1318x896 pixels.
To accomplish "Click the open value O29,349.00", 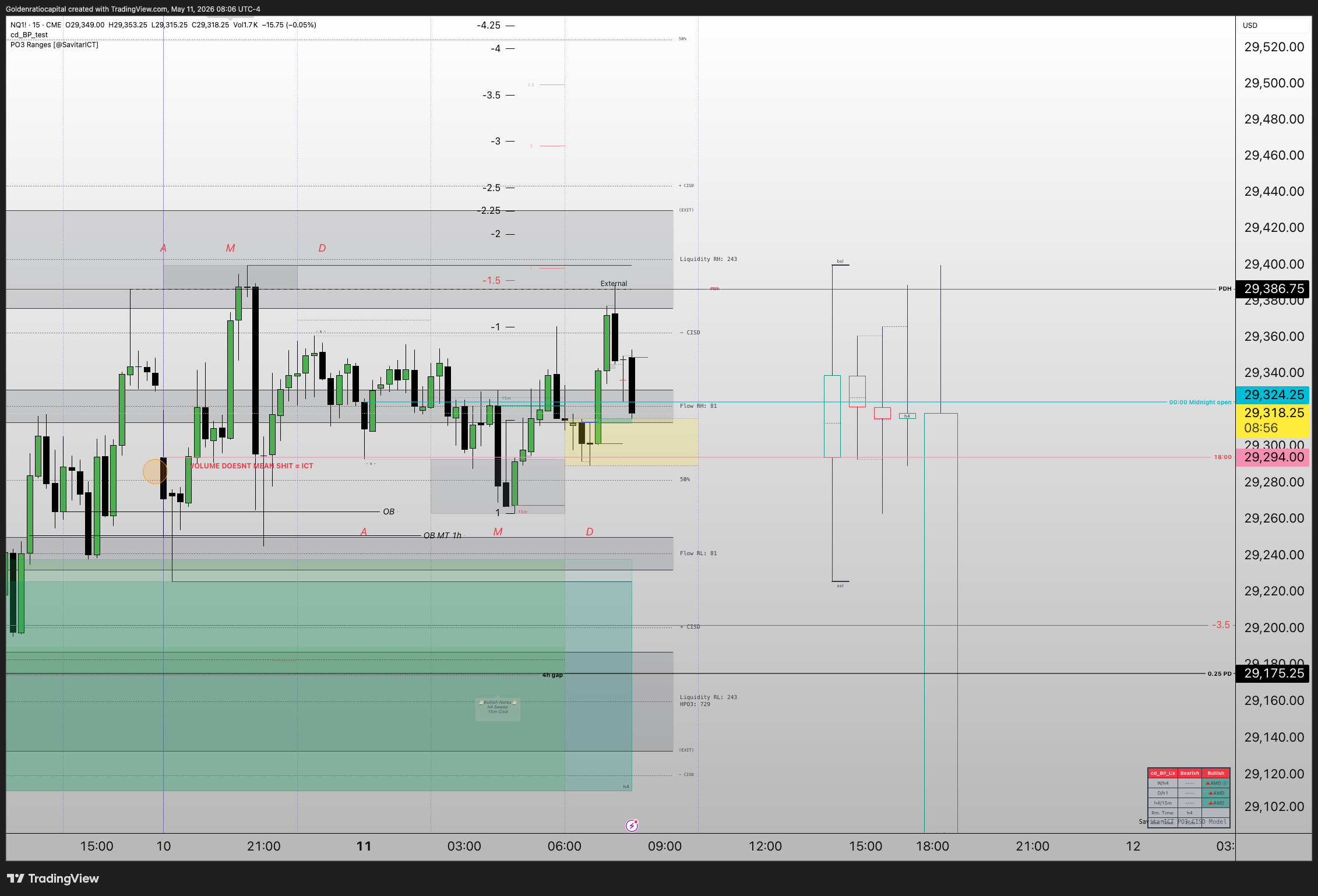I will click(85, 25).
